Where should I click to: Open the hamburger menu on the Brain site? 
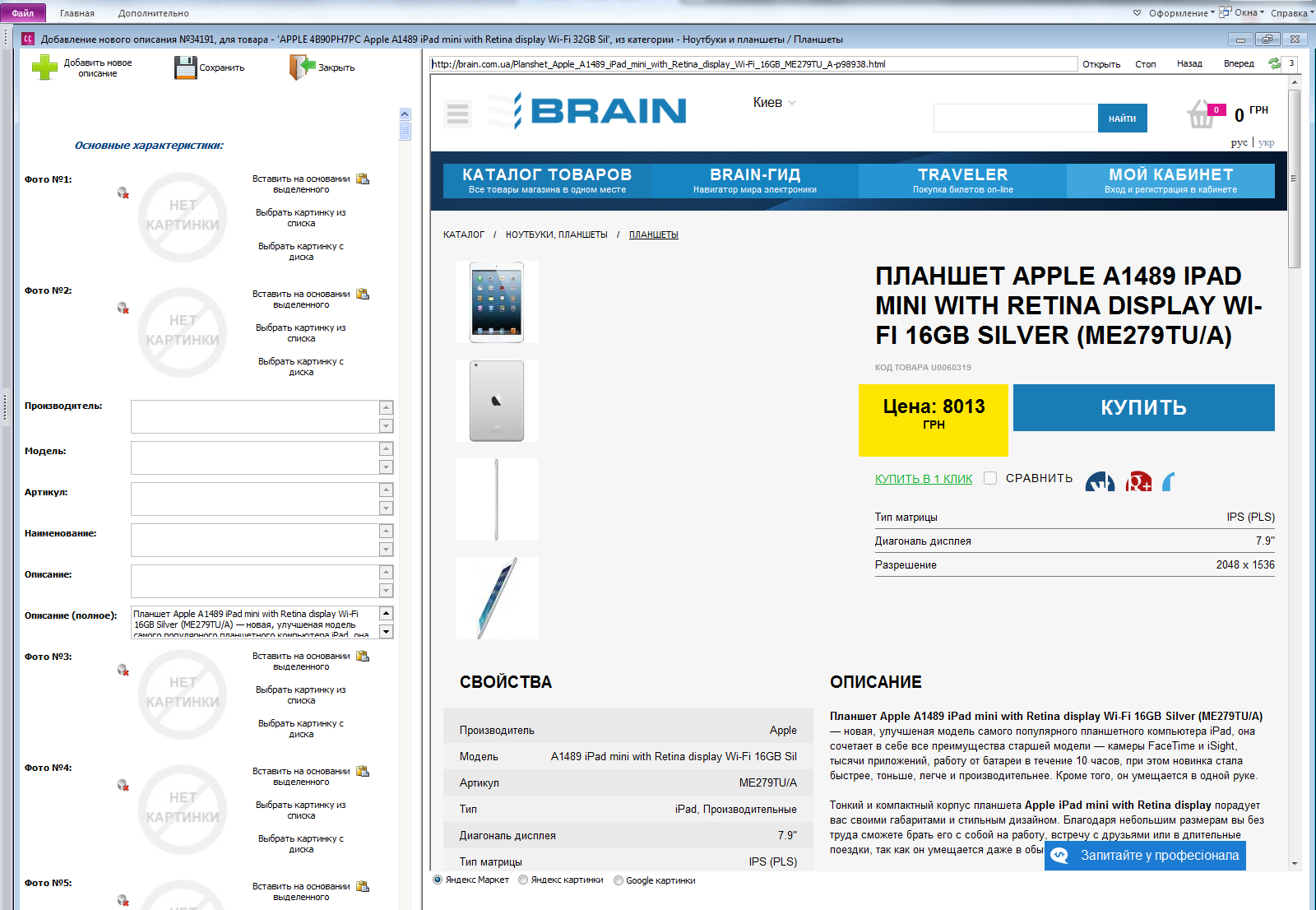(x=458, y=114)
